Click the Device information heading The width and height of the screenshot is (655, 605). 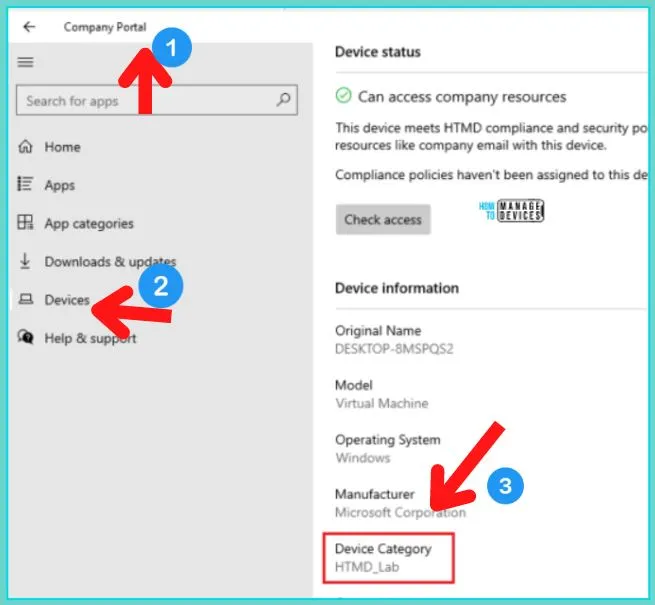(x=397, y=288)
